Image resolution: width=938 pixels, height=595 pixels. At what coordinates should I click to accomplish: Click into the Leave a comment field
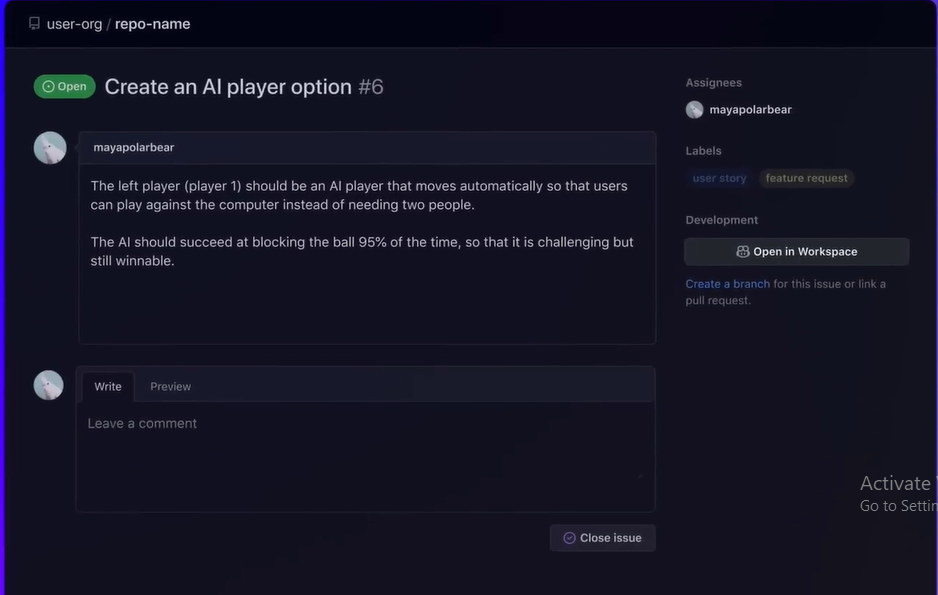click(x=365, y=455)
